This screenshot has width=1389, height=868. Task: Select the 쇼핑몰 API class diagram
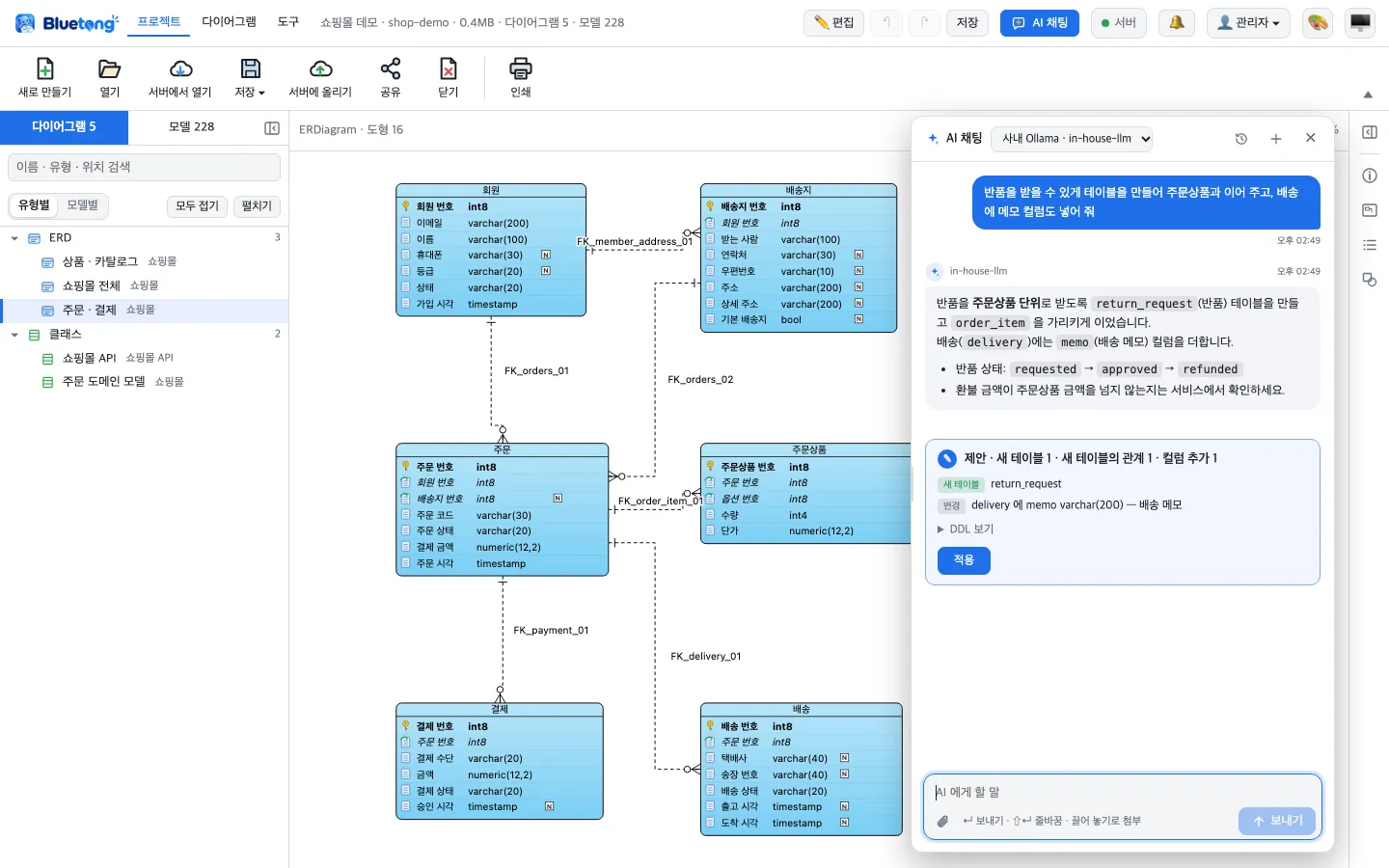[145, 358]
